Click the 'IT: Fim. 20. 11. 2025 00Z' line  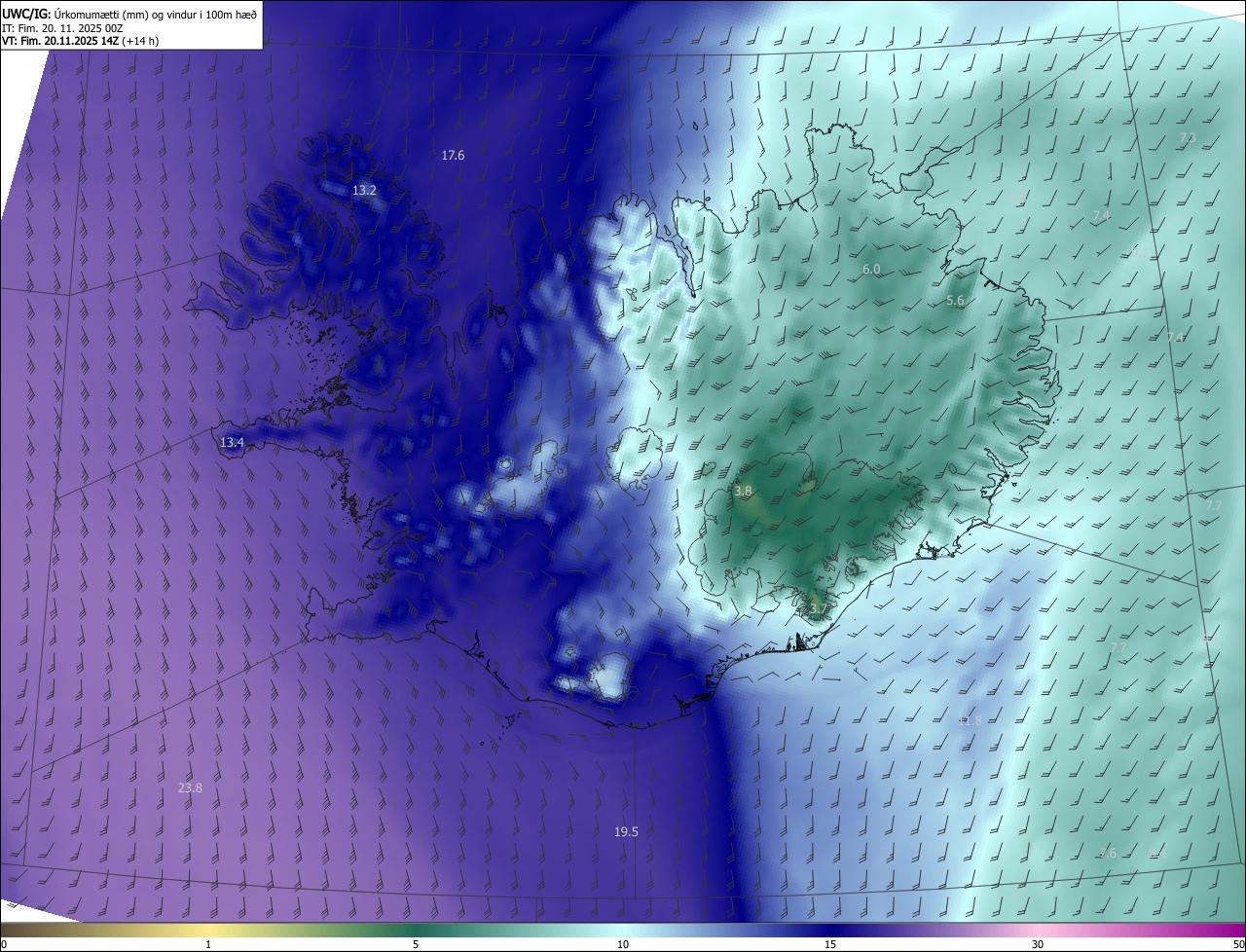point(62,28)
